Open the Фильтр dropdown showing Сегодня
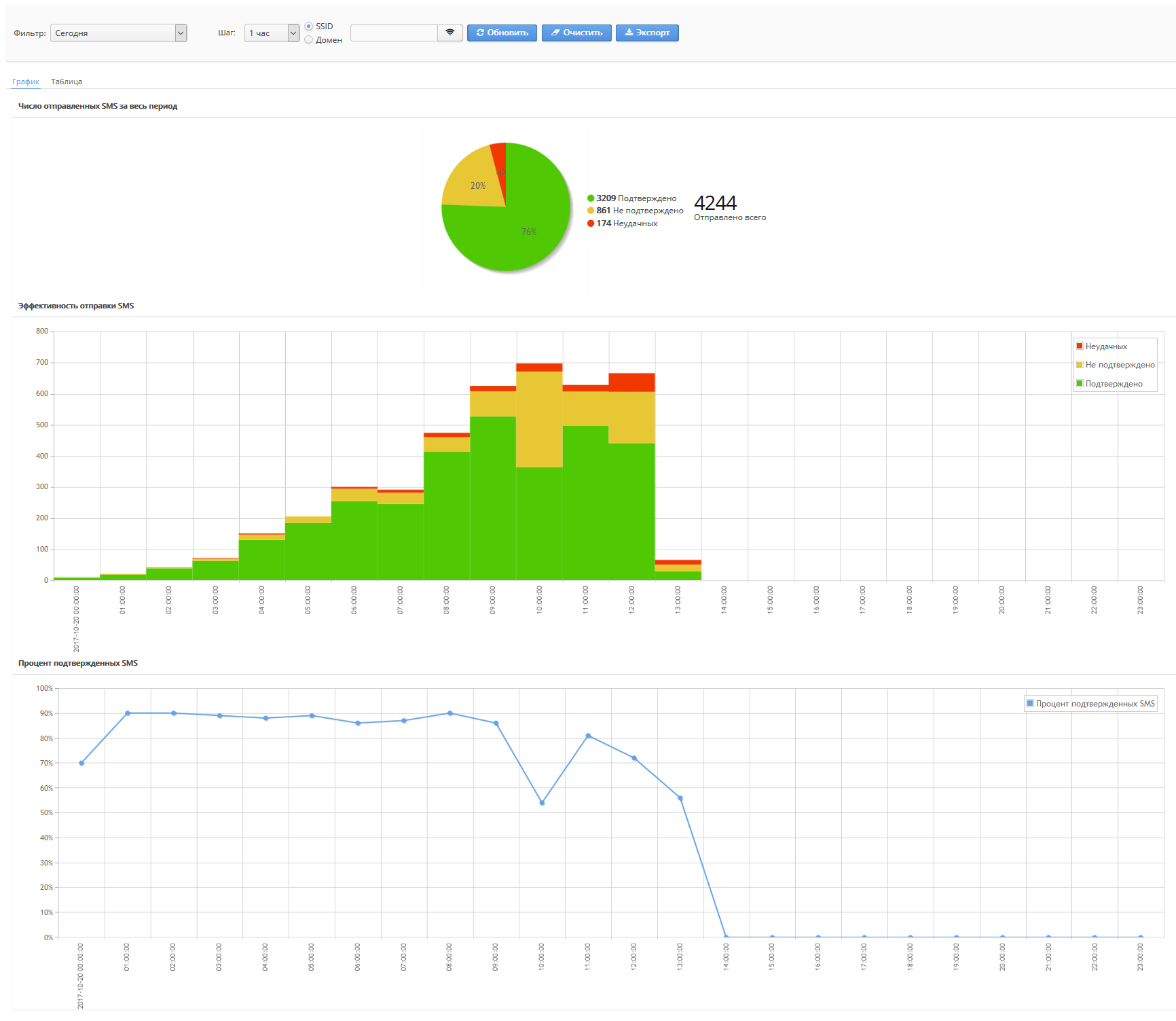 click(118, 33)
